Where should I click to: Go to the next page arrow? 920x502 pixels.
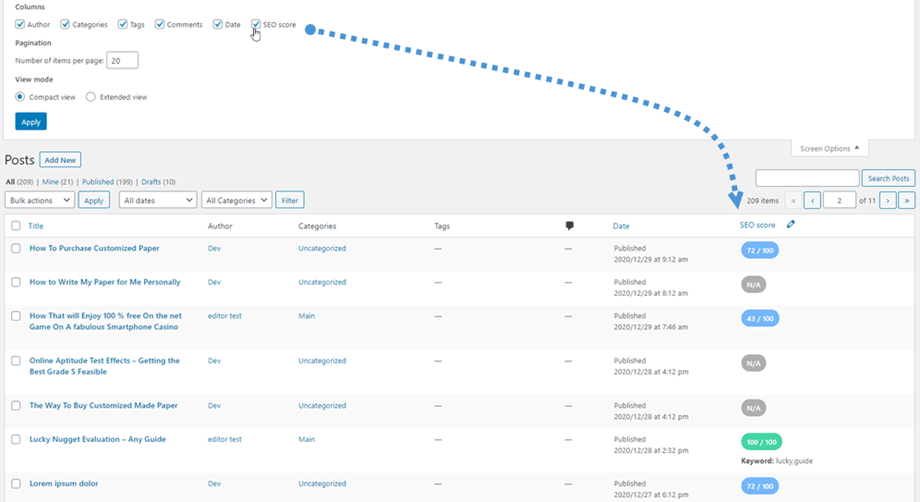[x=888, y=200]
